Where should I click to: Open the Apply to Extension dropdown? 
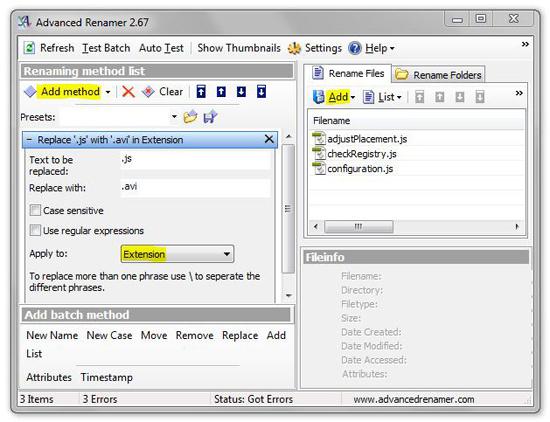[177, 254]
